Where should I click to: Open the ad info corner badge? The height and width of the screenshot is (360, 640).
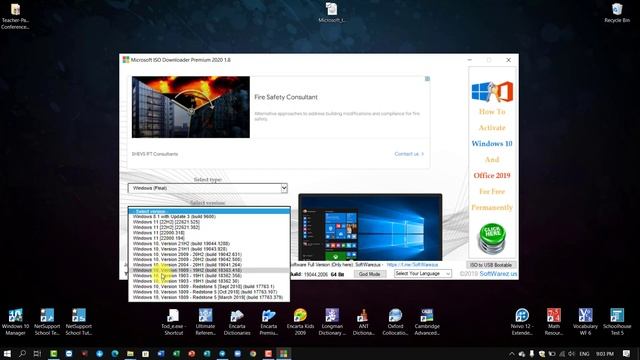click(x=427, y=79)
